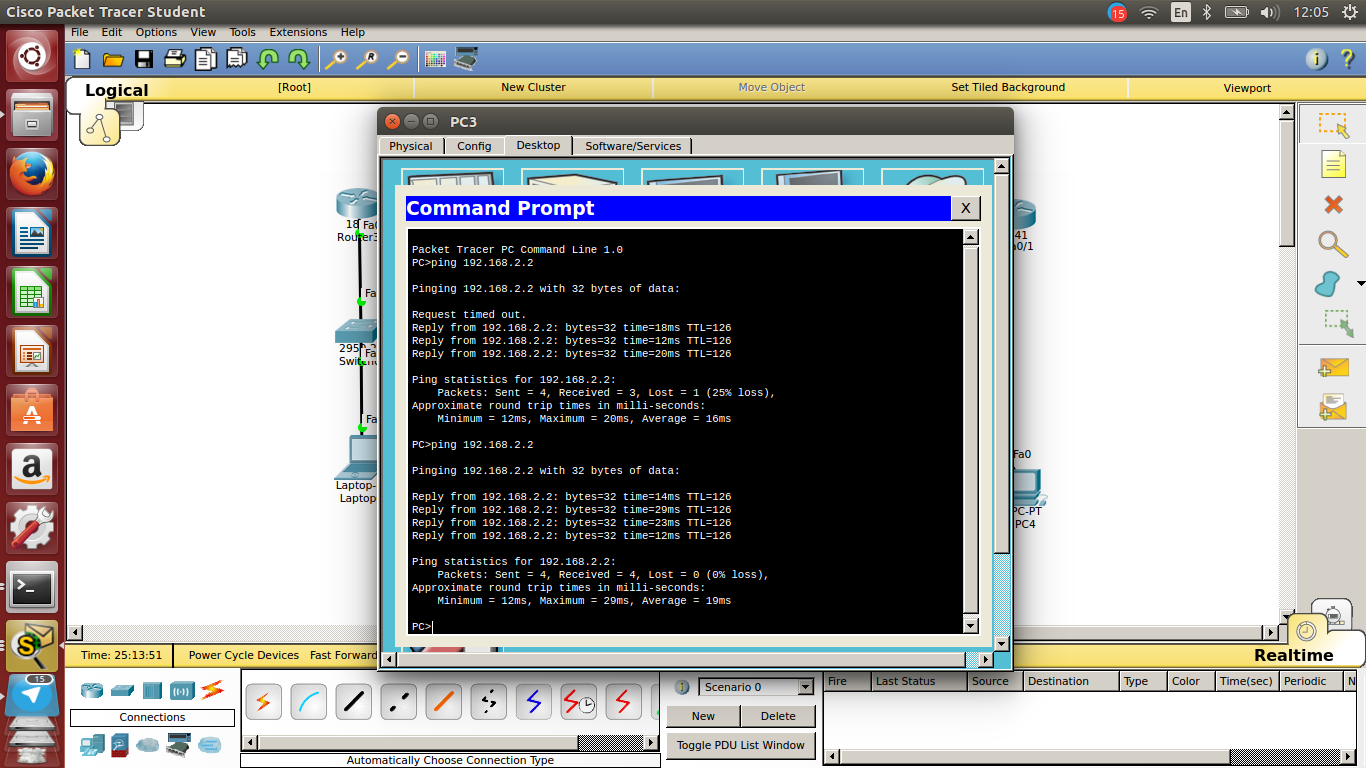Click the command prompt input line

click(x=686, y=627)
